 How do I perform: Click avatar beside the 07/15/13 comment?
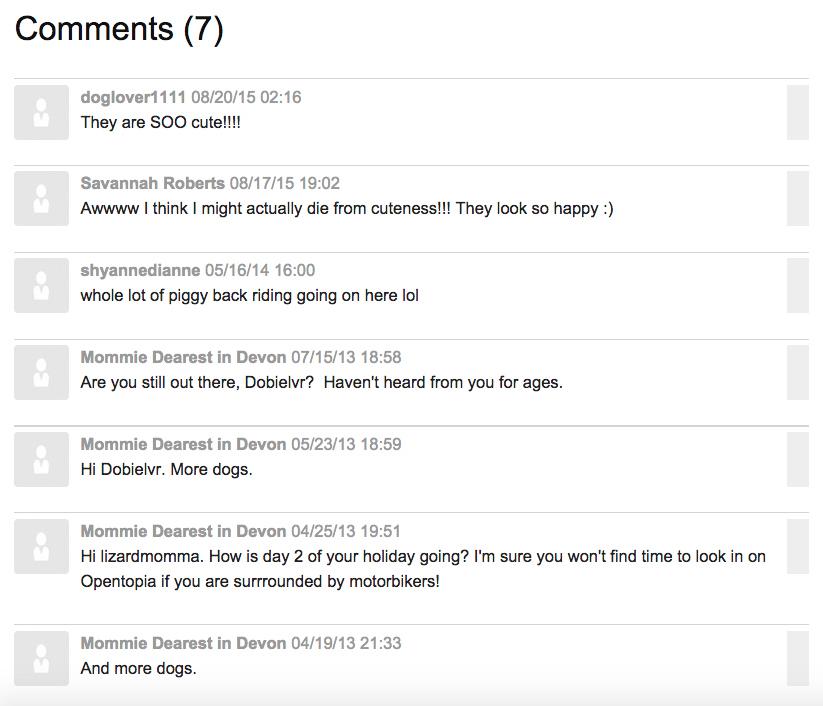tap(41, 372)
